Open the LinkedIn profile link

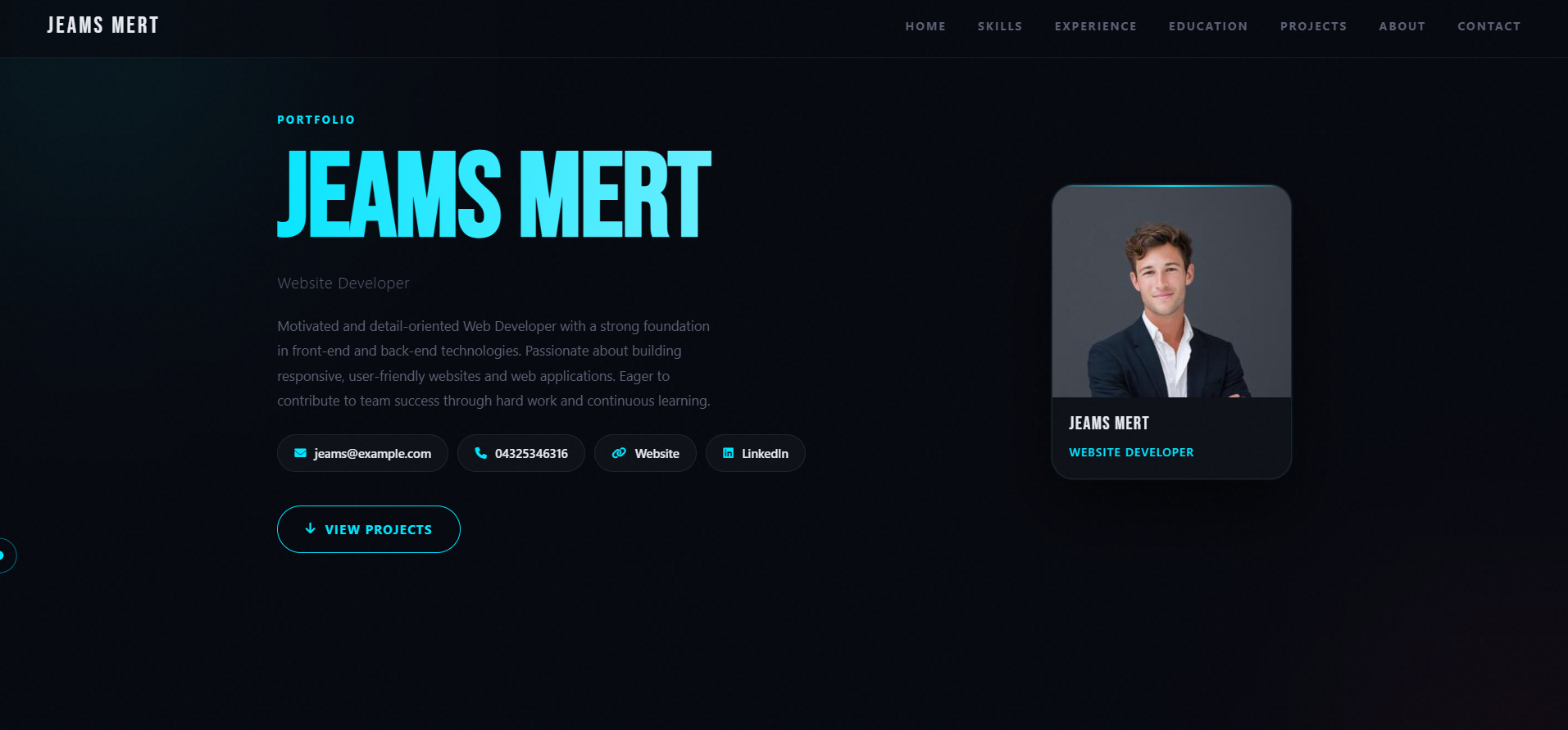(756, 453)
